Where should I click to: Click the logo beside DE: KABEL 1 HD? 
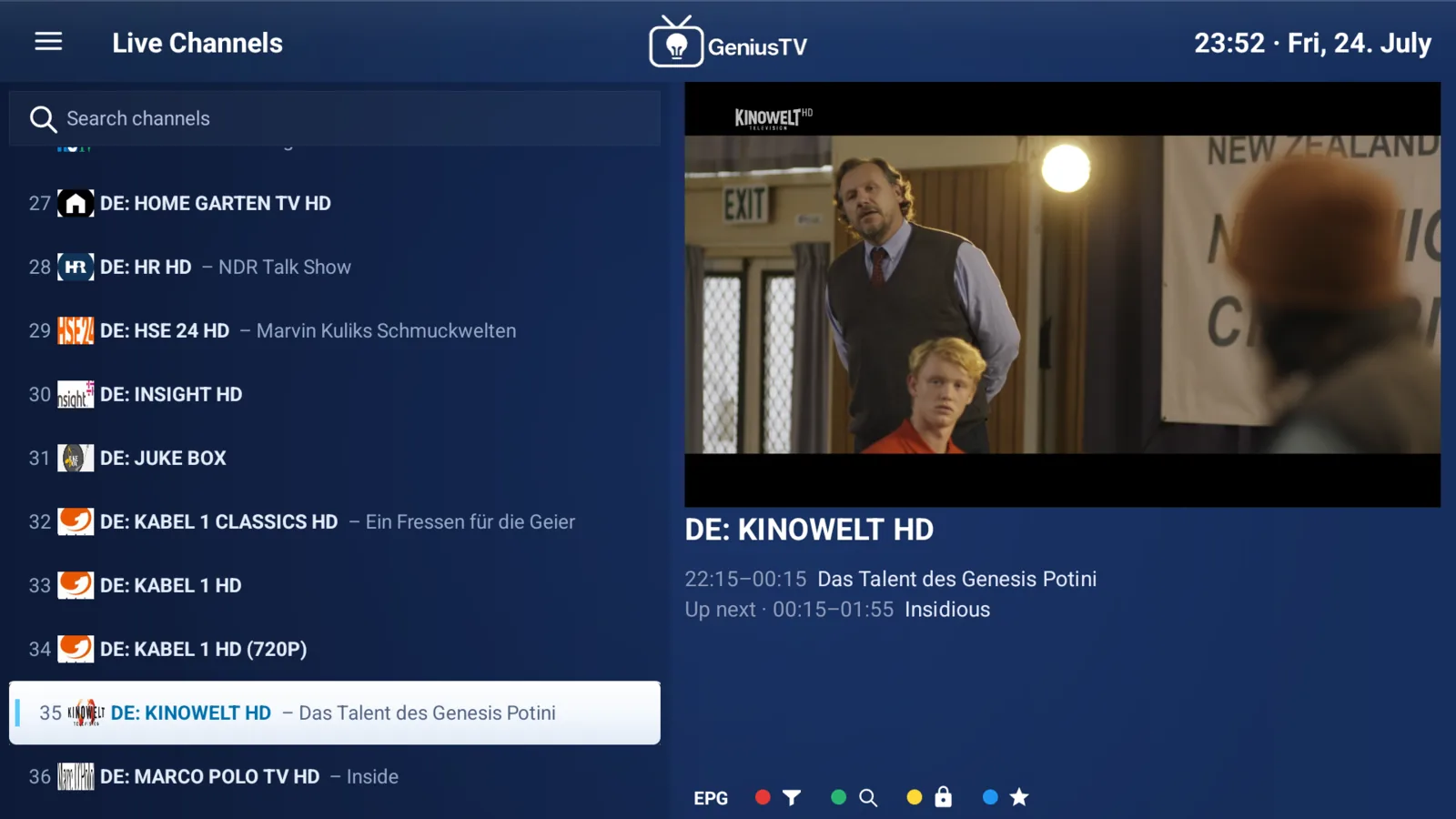(76, 585)
